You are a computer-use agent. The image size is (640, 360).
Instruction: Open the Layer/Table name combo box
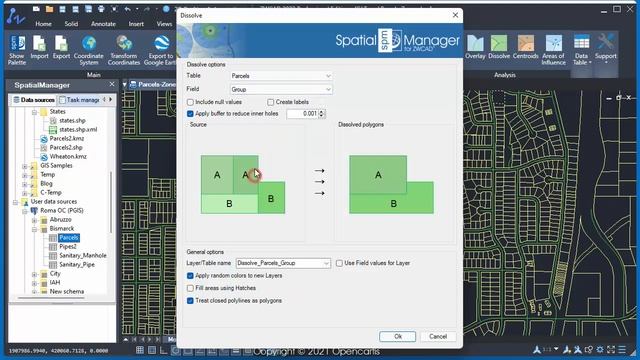(x=283, y=263)
